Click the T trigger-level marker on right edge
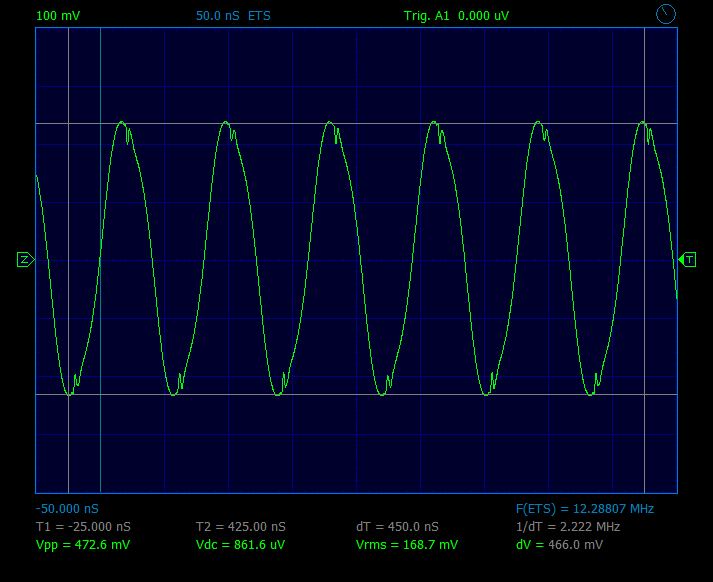The width and height of the screenshot is (713, 582). 687,260
